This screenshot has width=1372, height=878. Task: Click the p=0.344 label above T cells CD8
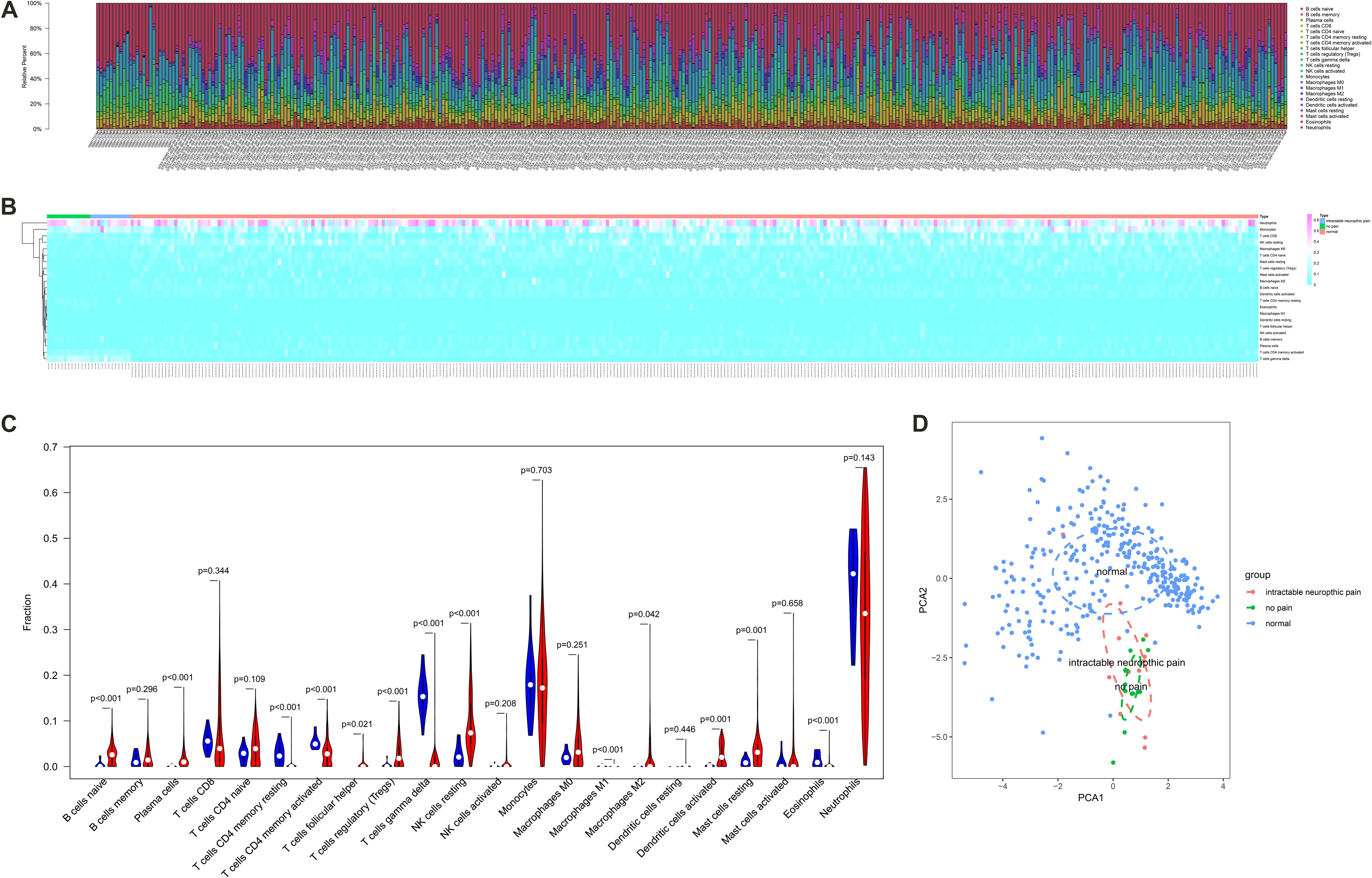[x=214, y=571]
